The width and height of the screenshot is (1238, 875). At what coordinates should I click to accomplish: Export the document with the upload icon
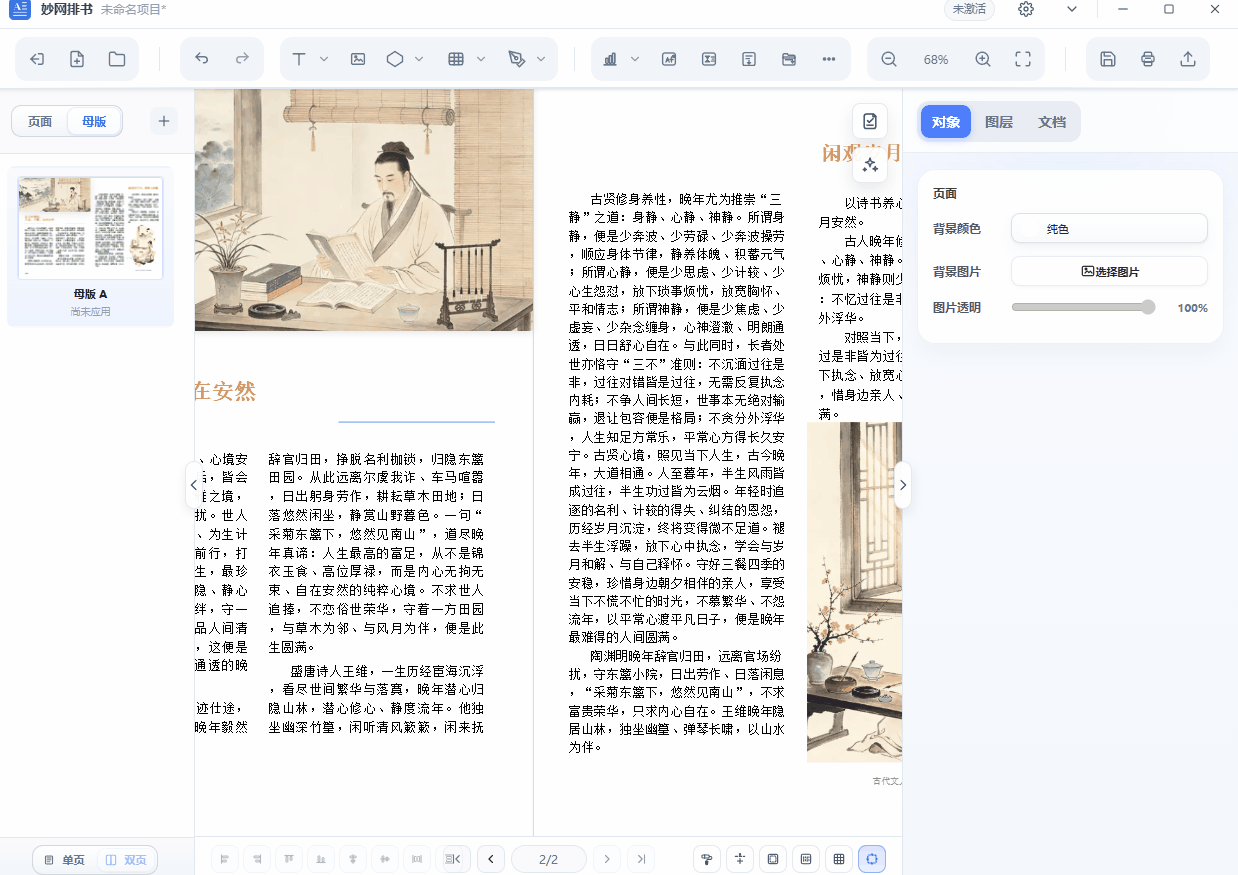click(x=1188, y=59)
